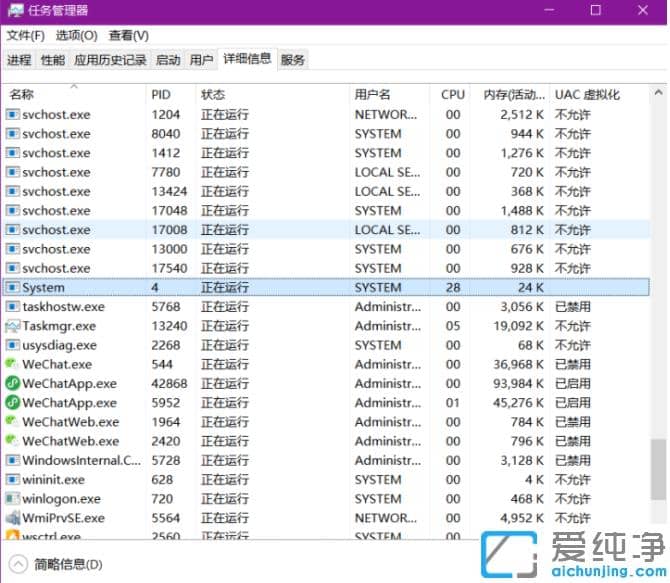Click PID 720 of winlogon.exe
This screenshot has height=583, width=670.
(162, 499)
